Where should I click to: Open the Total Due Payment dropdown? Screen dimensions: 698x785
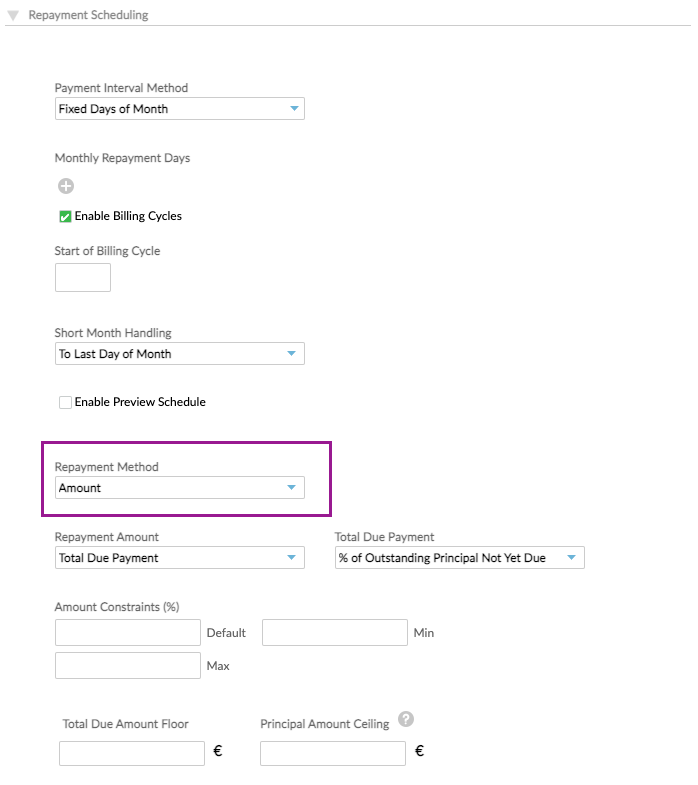[x=459, y=558]
